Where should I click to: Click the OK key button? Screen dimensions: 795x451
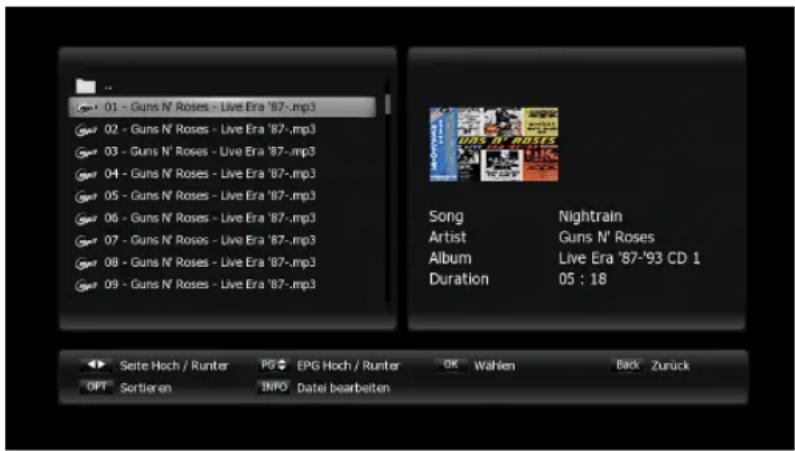[451, 365]
